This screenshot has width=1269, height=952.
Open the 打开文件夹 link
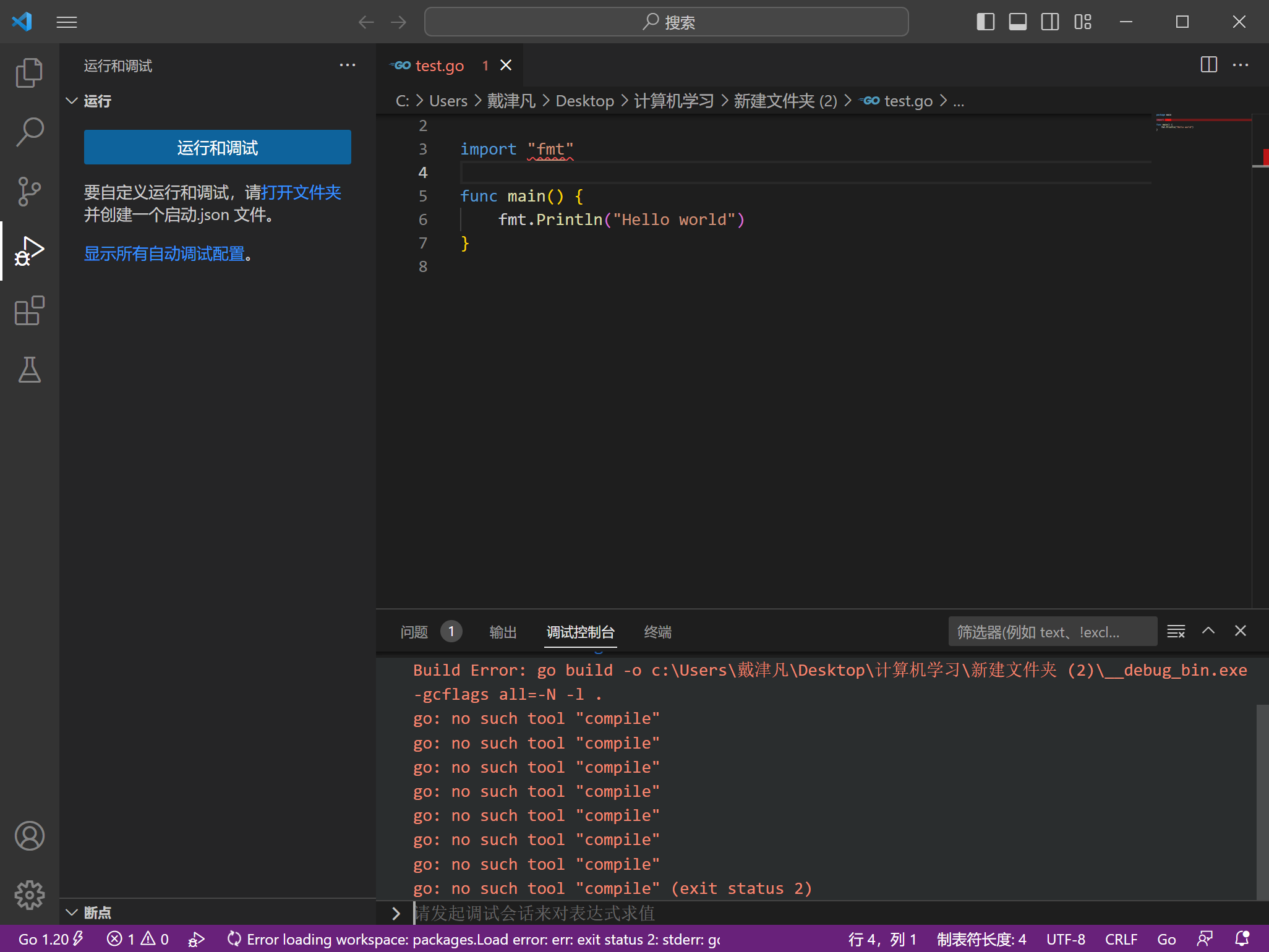[301, 192]
